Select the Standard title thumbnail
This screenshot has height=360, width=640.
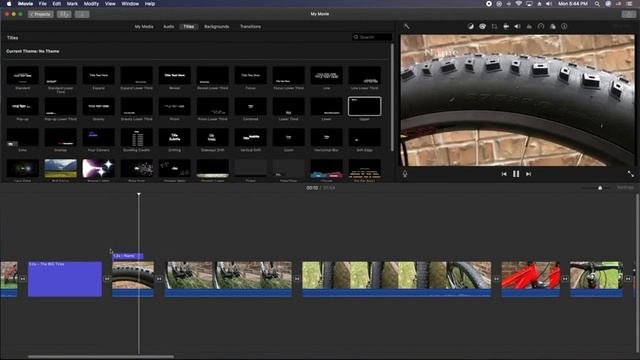click(x=22, y=76)
